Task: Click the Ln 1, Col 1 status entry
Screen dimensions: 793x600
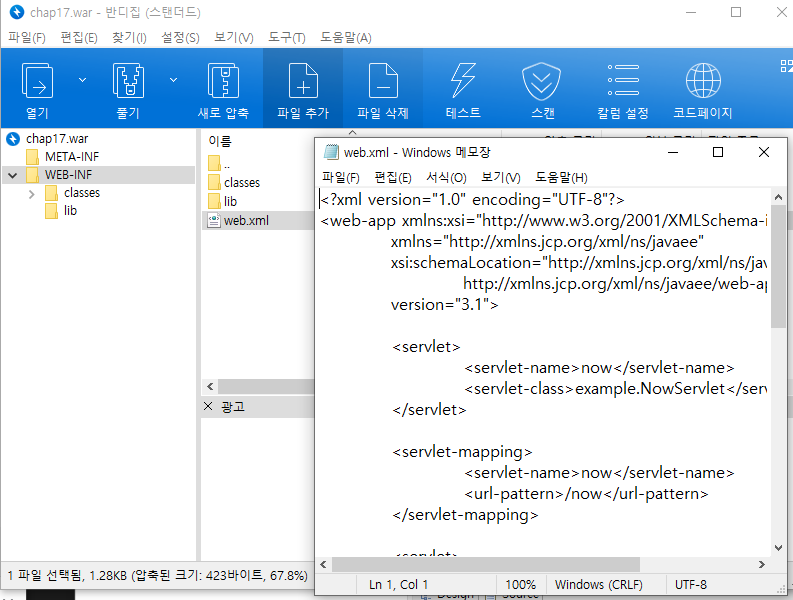Action: click(x=399, y=585)
